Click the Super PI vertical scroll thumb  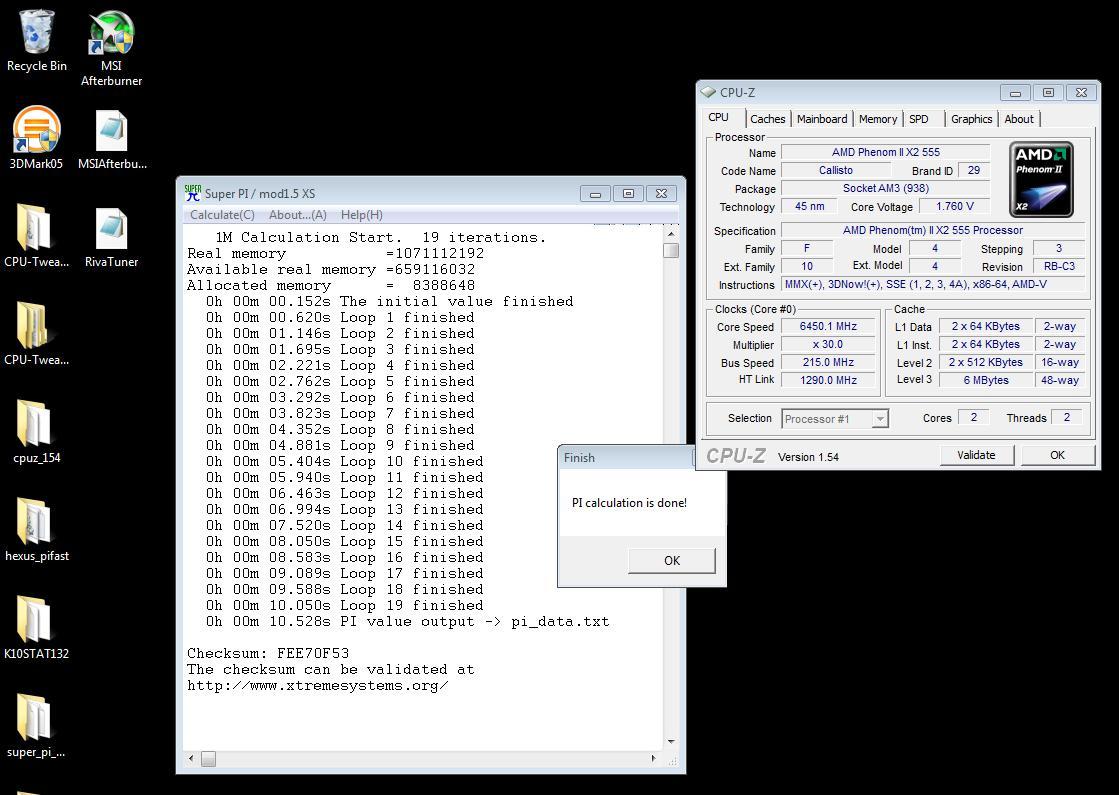coord(671,250)
